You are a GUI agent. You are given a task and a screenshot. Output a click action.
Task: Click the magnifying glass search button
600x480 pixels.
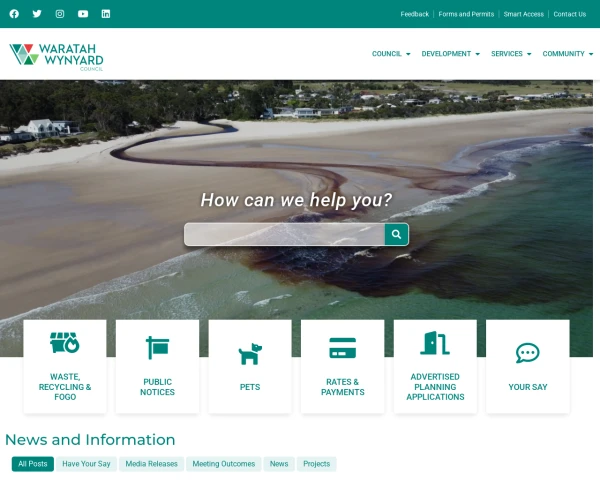pyautogui.click(x=396, y=234)
